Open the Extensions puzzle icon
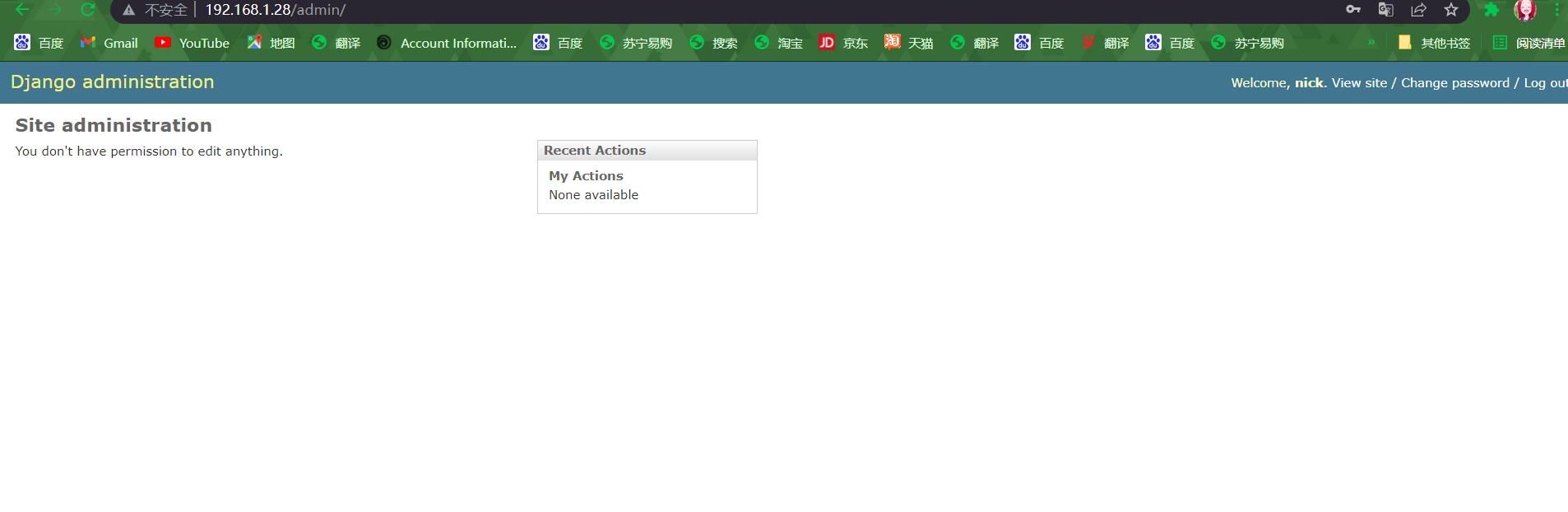 [1491, 10]
